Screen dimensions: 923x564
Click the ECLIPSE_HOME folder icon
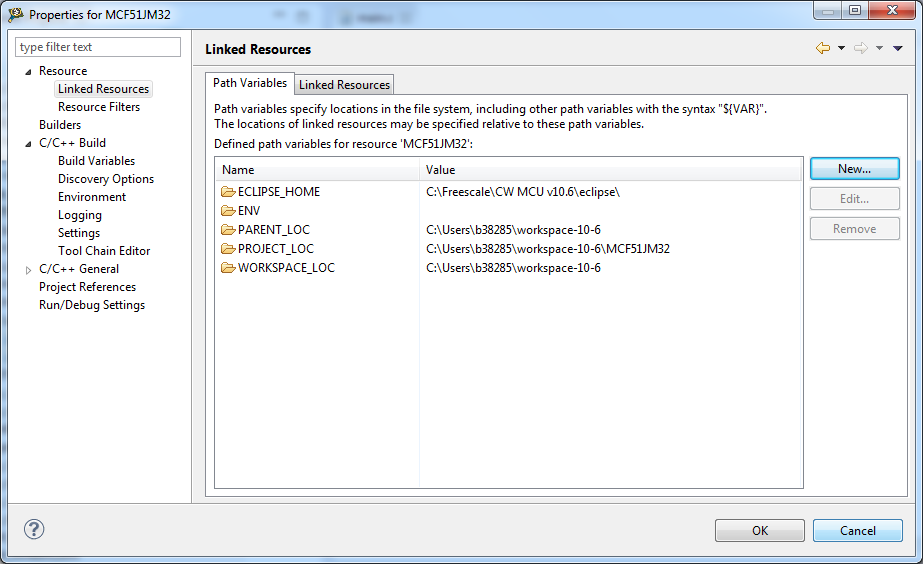point(228,192)
